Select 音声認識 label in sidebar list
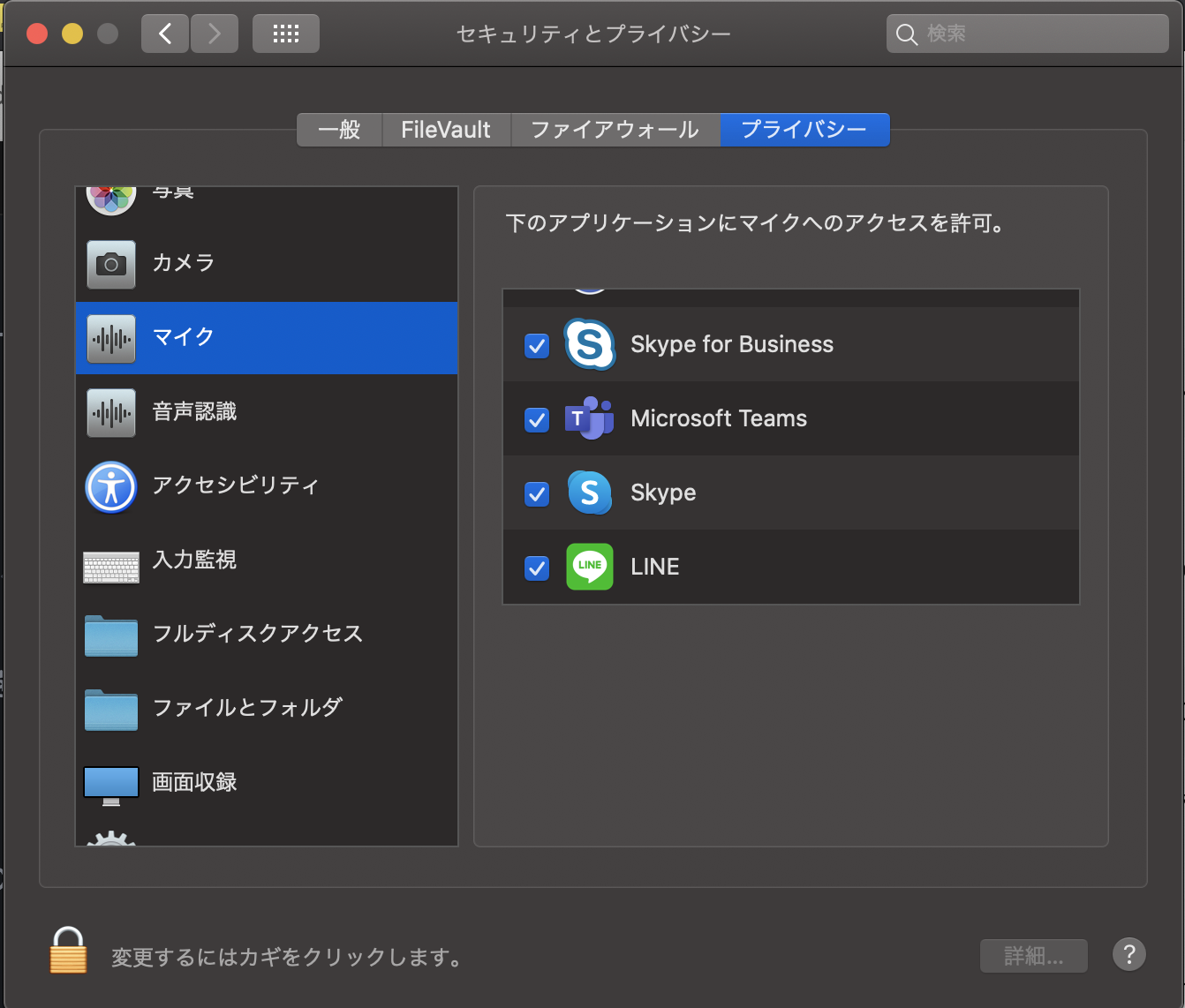This screenshot has height=1008, width=1185. pos(194,411)
